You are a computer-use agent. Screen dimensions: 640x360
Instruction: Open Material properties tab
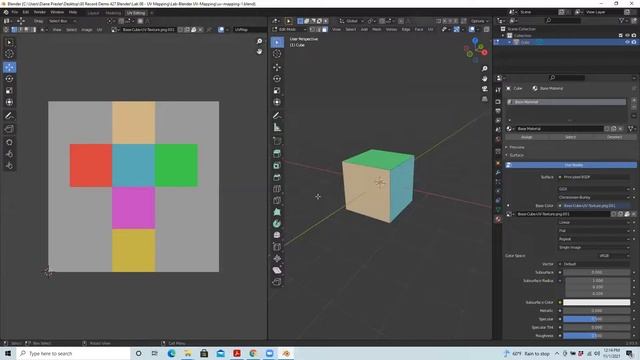[498, 219]
